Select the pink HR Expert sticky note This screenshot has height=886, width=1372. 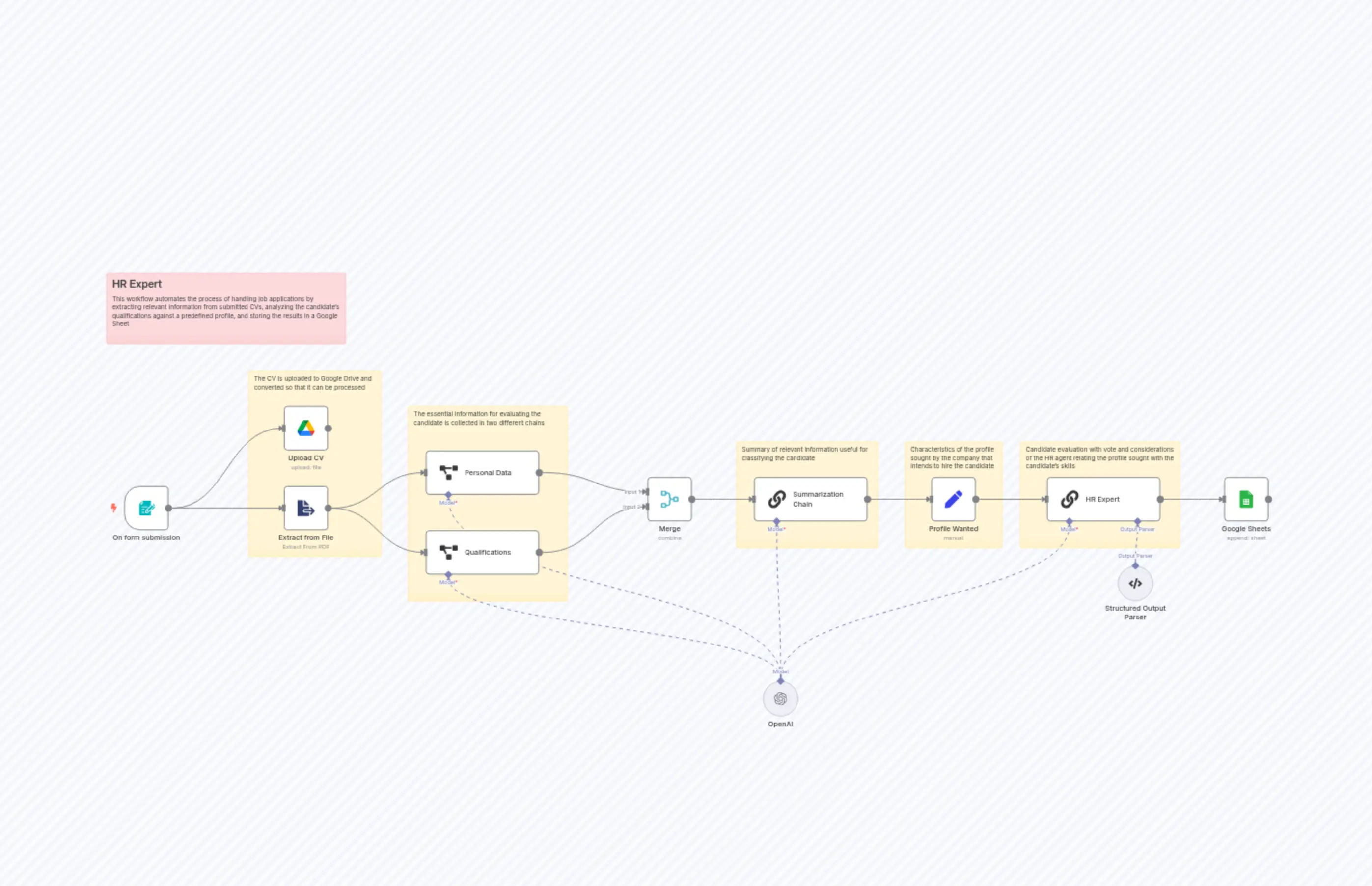pyautogui.click(x=225, y=308)
